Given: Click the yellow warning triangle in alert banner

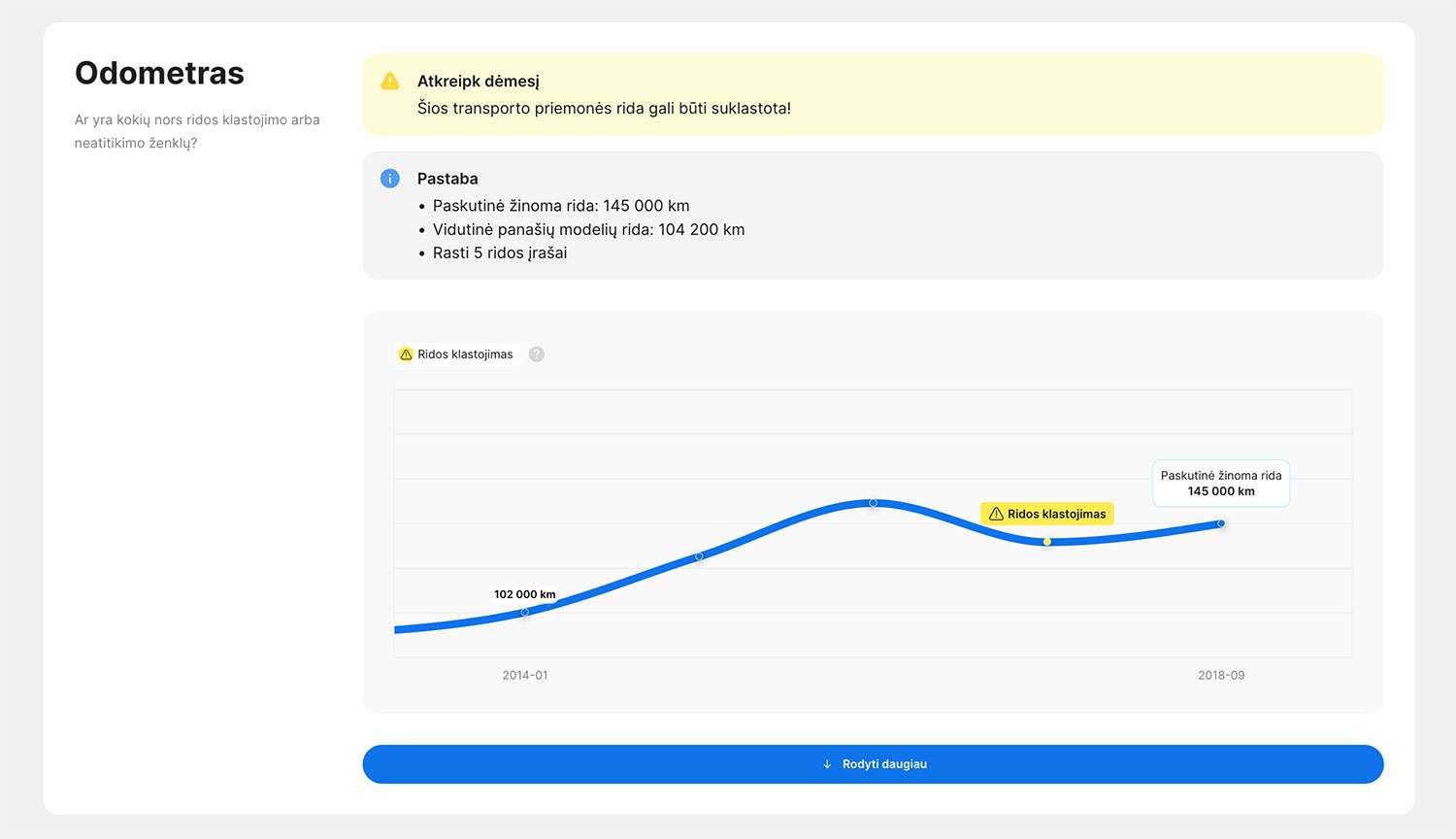Looking at the screenshot, I should coord(390,81).
